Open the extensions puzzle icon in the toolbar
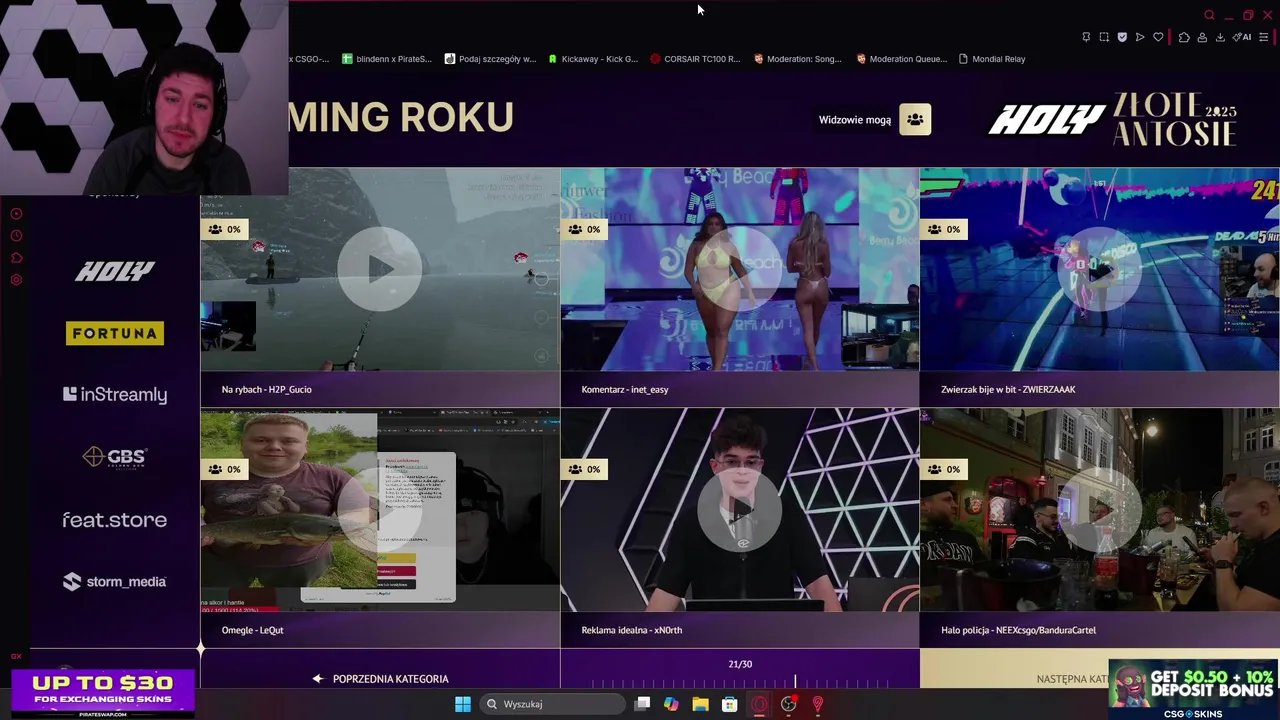The image size is (1280, 720). pos(1184,37)
